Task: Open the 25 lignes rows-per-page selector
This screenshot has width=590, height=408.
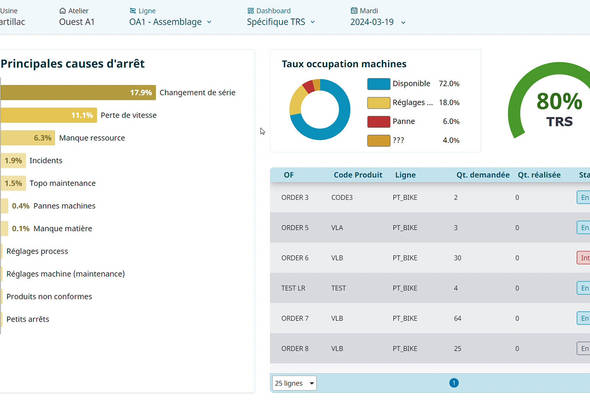Action: coord(294,383)
